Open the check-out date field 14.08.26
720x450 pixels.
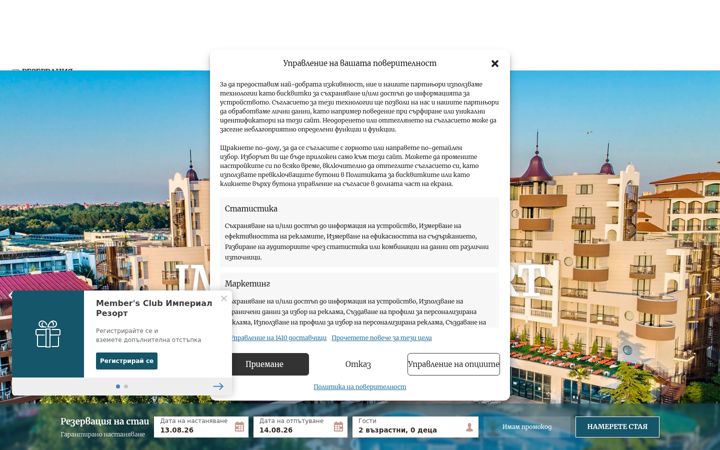click(300, 427)
